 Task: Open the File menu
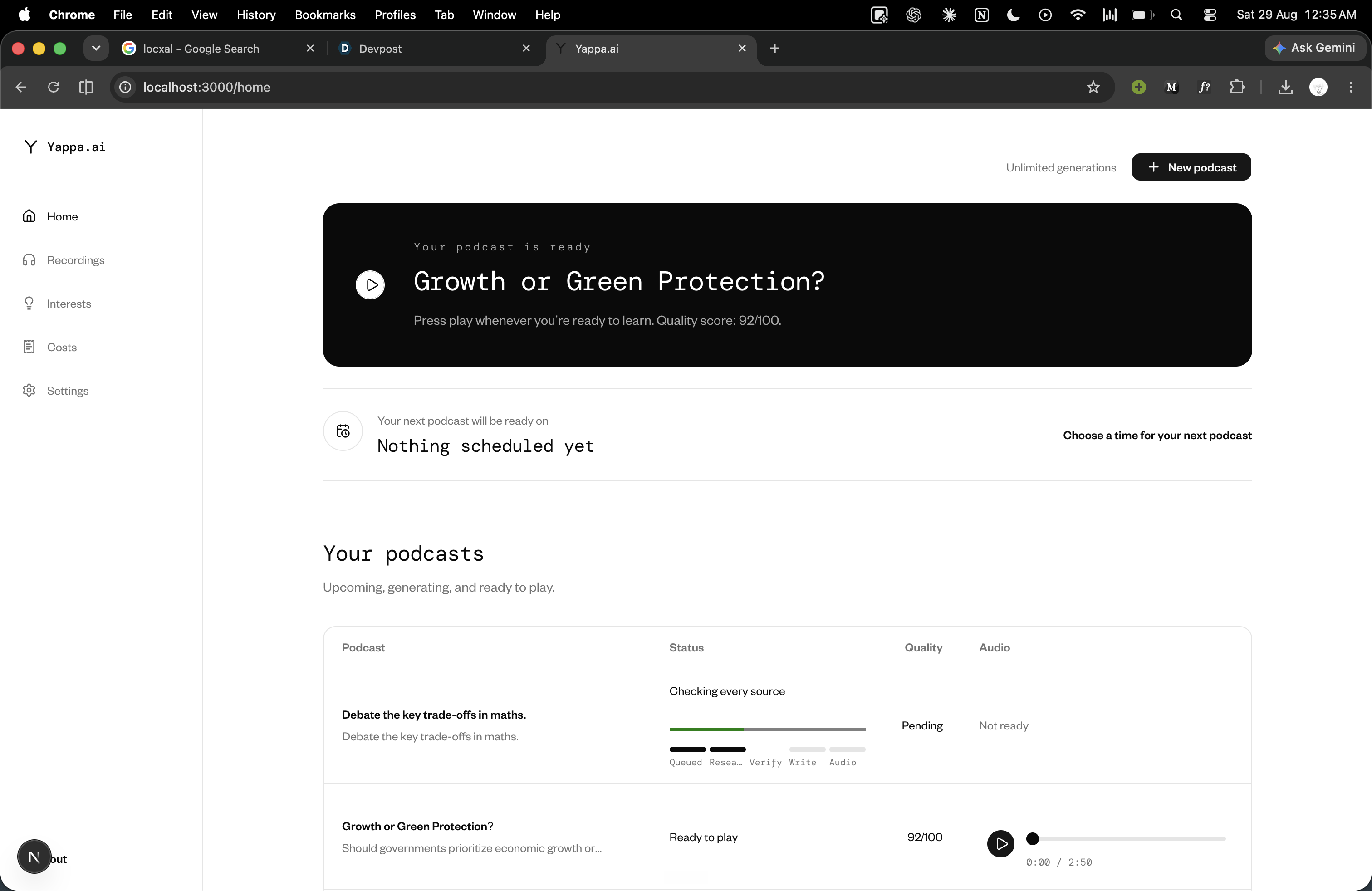[x=122, y=15]
